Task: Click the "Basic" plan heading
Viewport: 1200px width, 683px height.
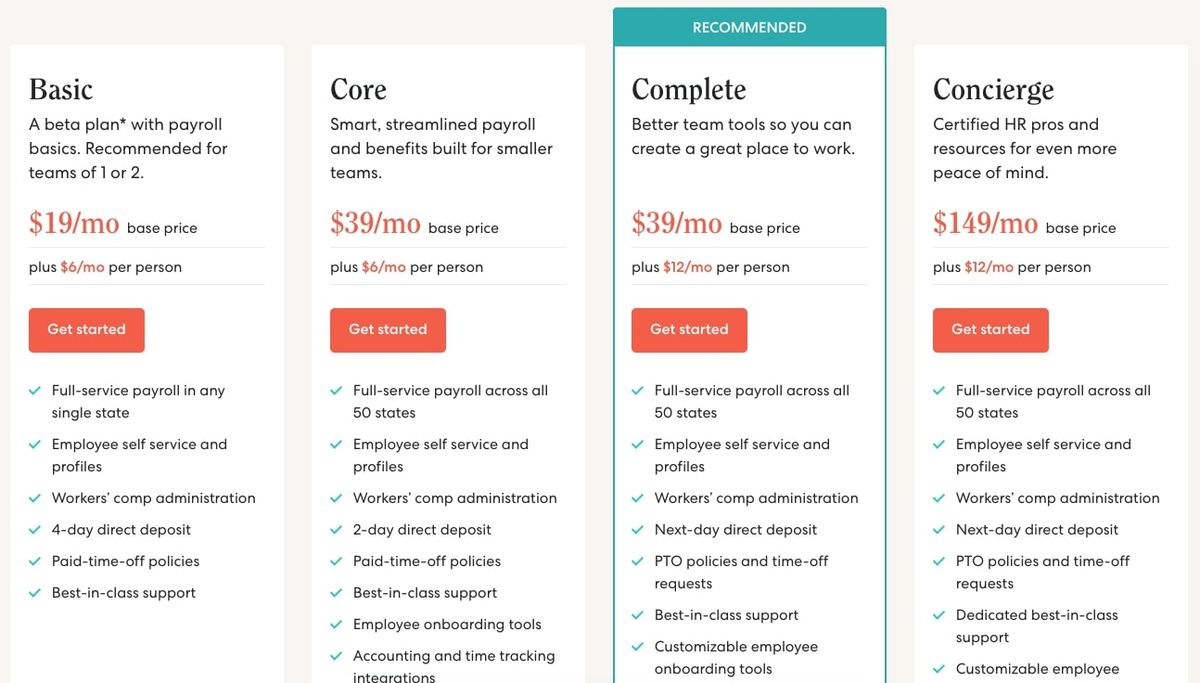Action: (x=60, y=89)
